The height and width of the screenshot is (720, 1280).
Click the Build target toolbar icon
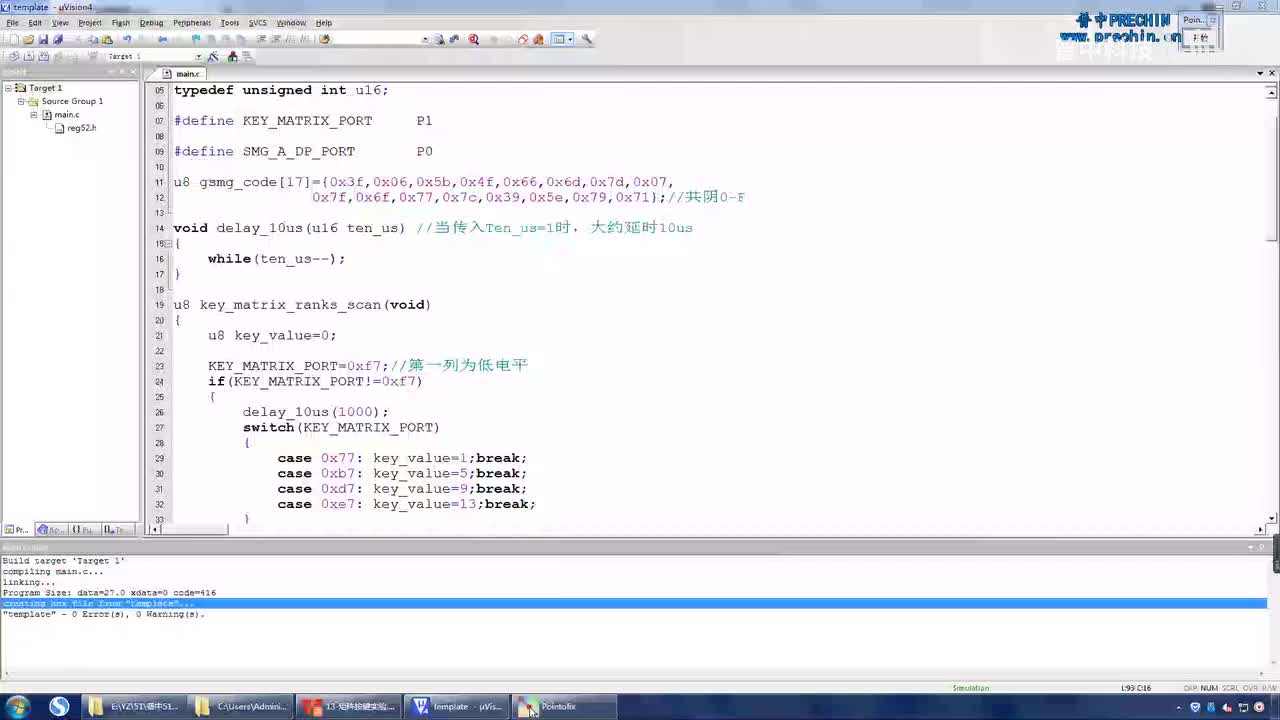pyautogui.click(x=29, y=56)
